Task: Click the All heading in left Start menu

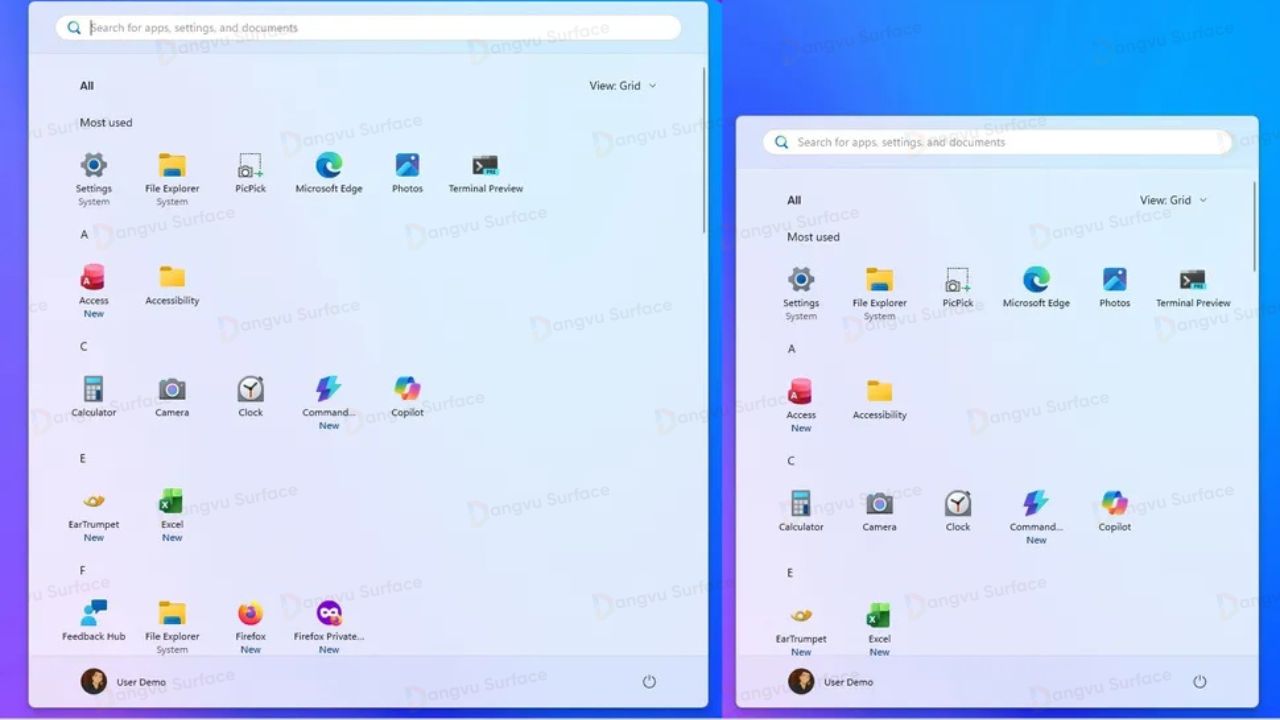Action: (87, 86)
